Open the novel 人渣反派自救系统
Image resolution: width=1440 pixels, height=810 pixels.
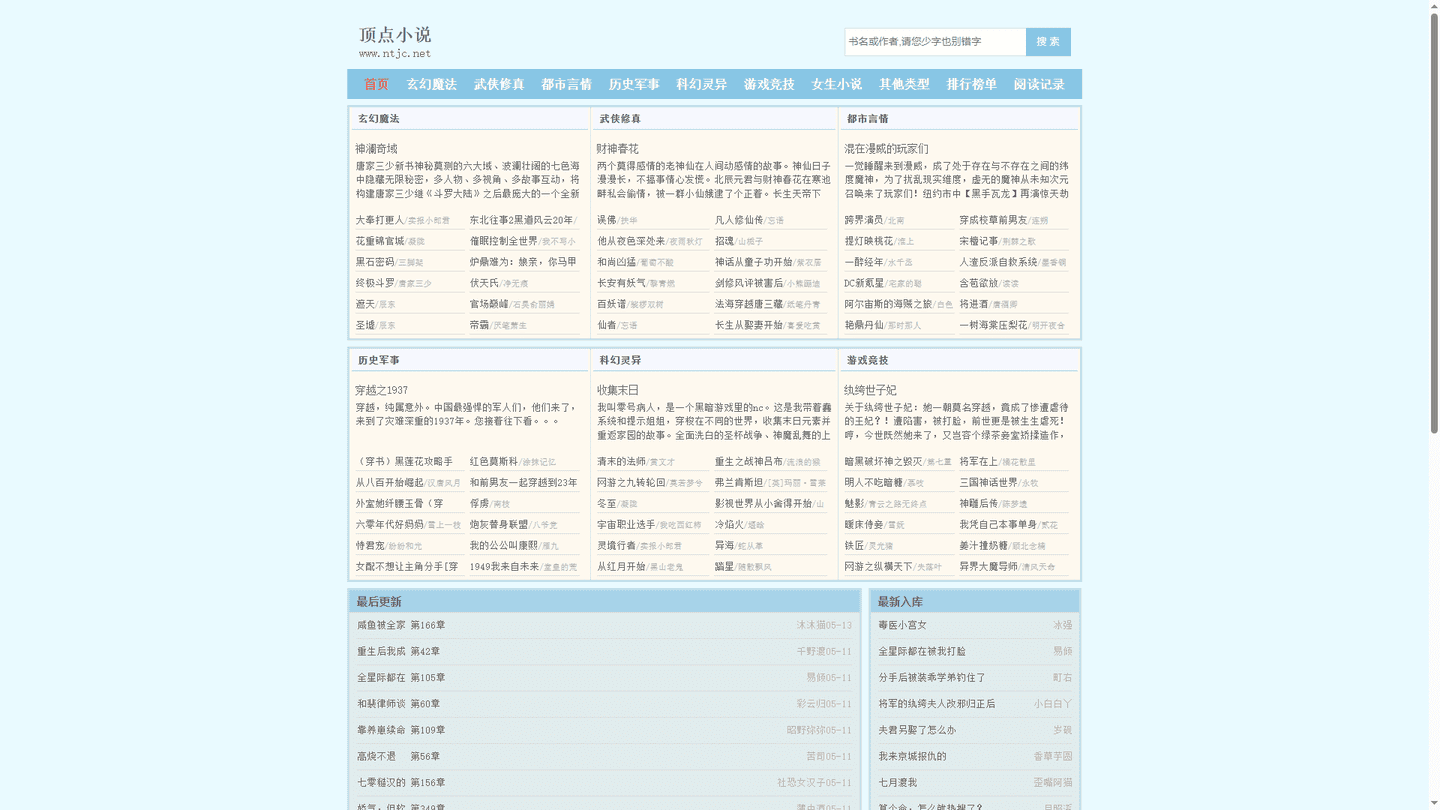999,262
